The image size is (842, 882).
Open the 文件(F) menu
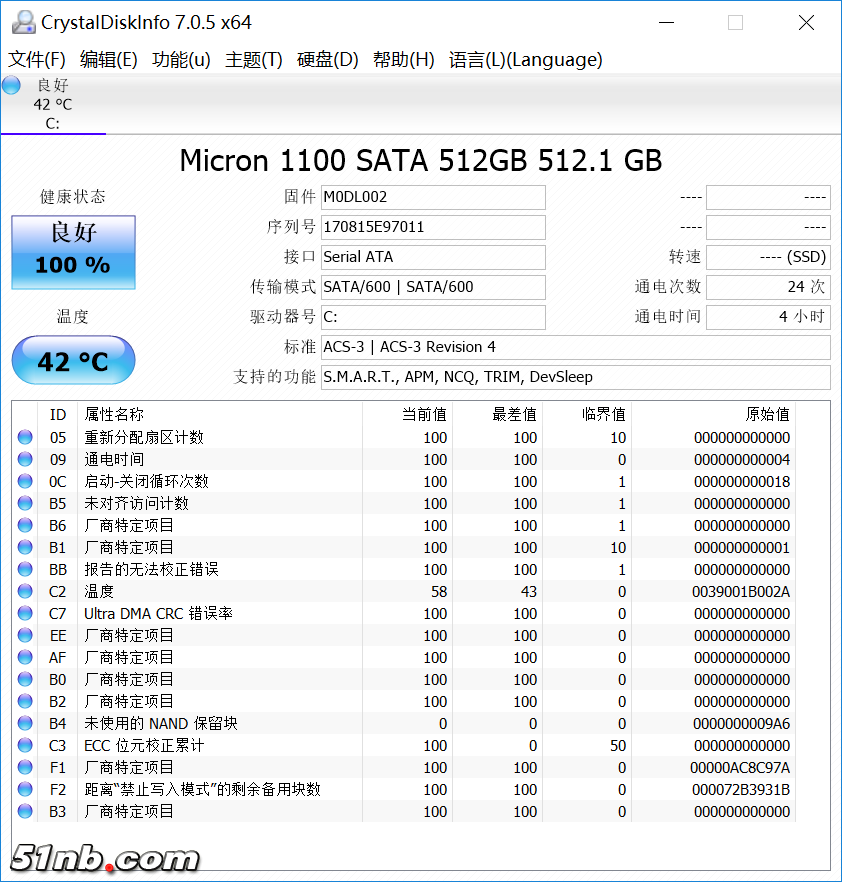coord(37,60)
